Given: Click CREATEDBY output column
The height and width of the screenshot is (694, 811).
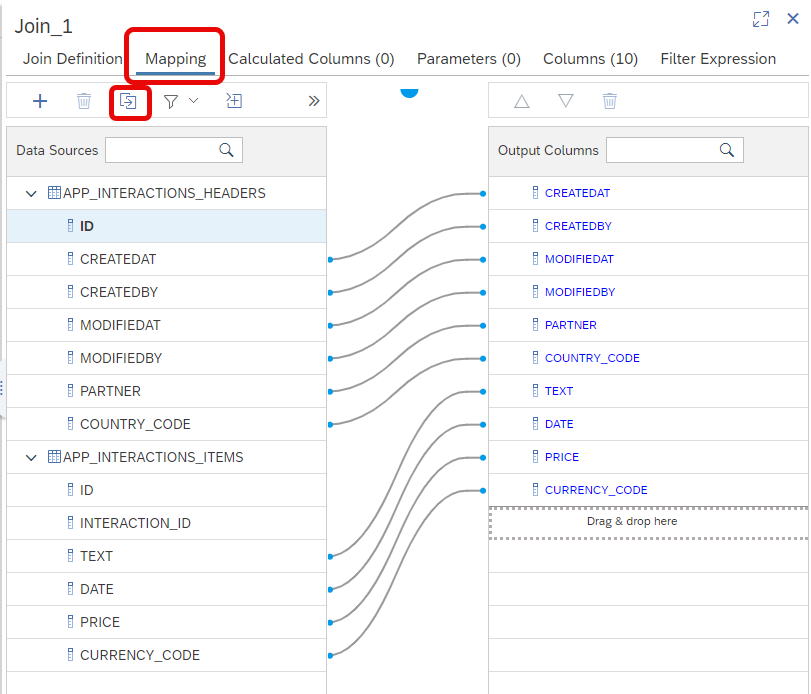Looking at the screenshot, I should [649, 226].
